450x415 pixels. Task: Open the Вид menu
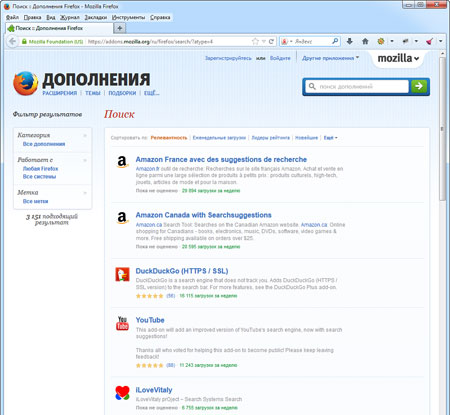point(50,17)
